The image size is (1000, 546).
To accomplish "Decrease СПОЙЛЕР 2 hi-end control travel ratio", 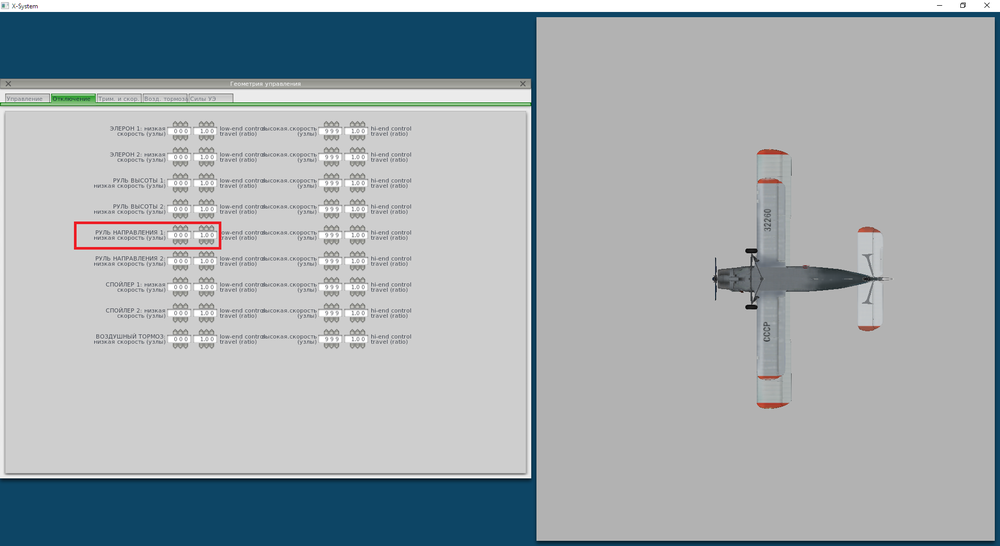I will coord(357,320).
